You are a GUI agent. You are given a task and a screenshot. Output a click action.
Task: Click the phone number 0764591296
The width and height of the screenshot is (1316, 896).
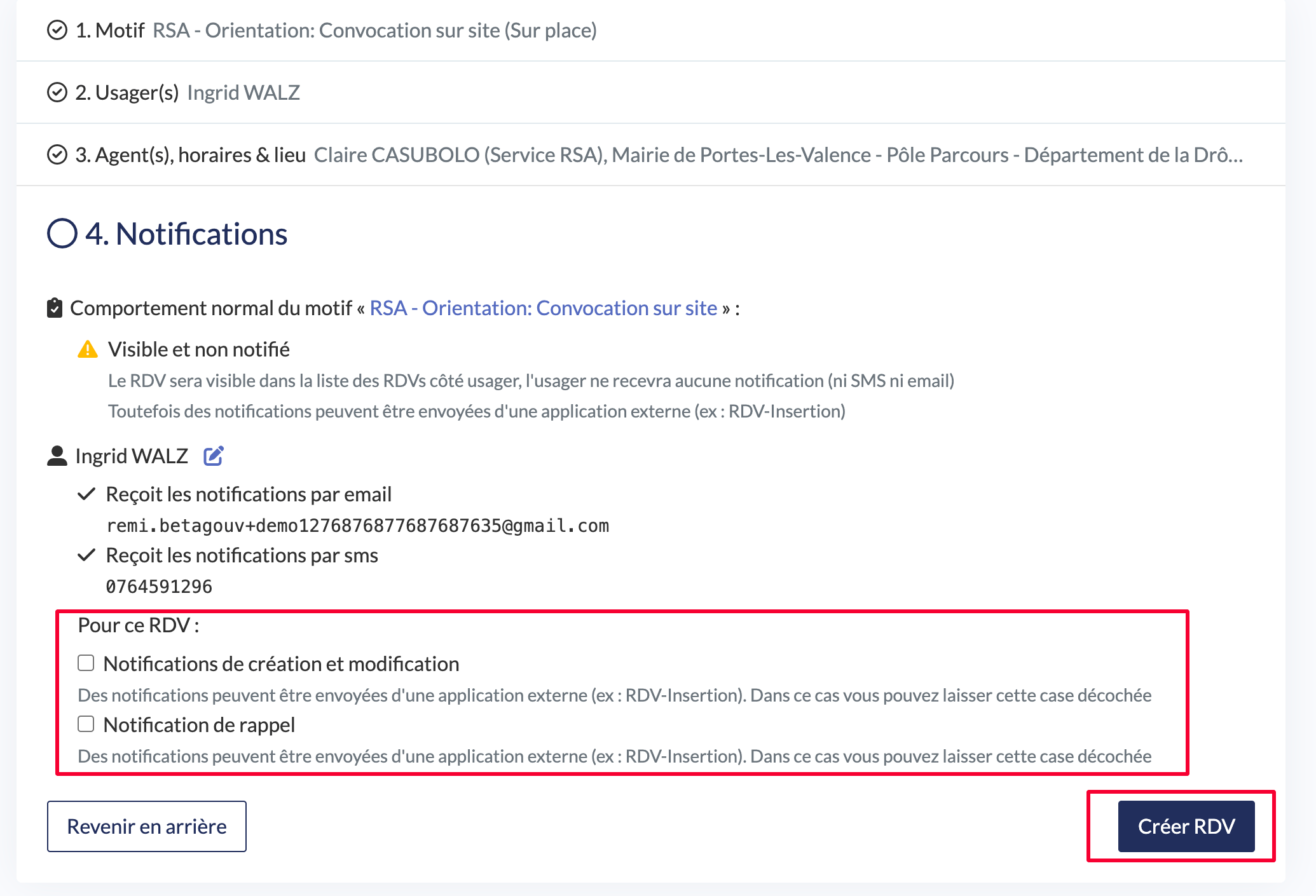tap(159, 587)
